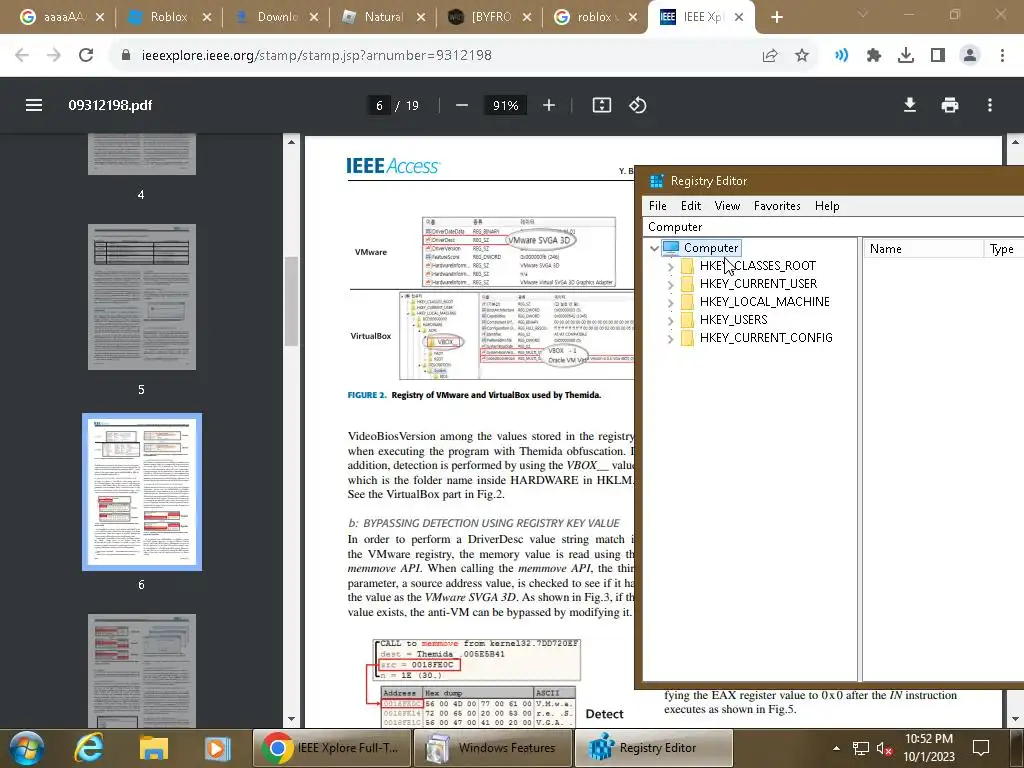Switch to the BYFRO browser tab
Screen dimensions: 1024x768
490,17
